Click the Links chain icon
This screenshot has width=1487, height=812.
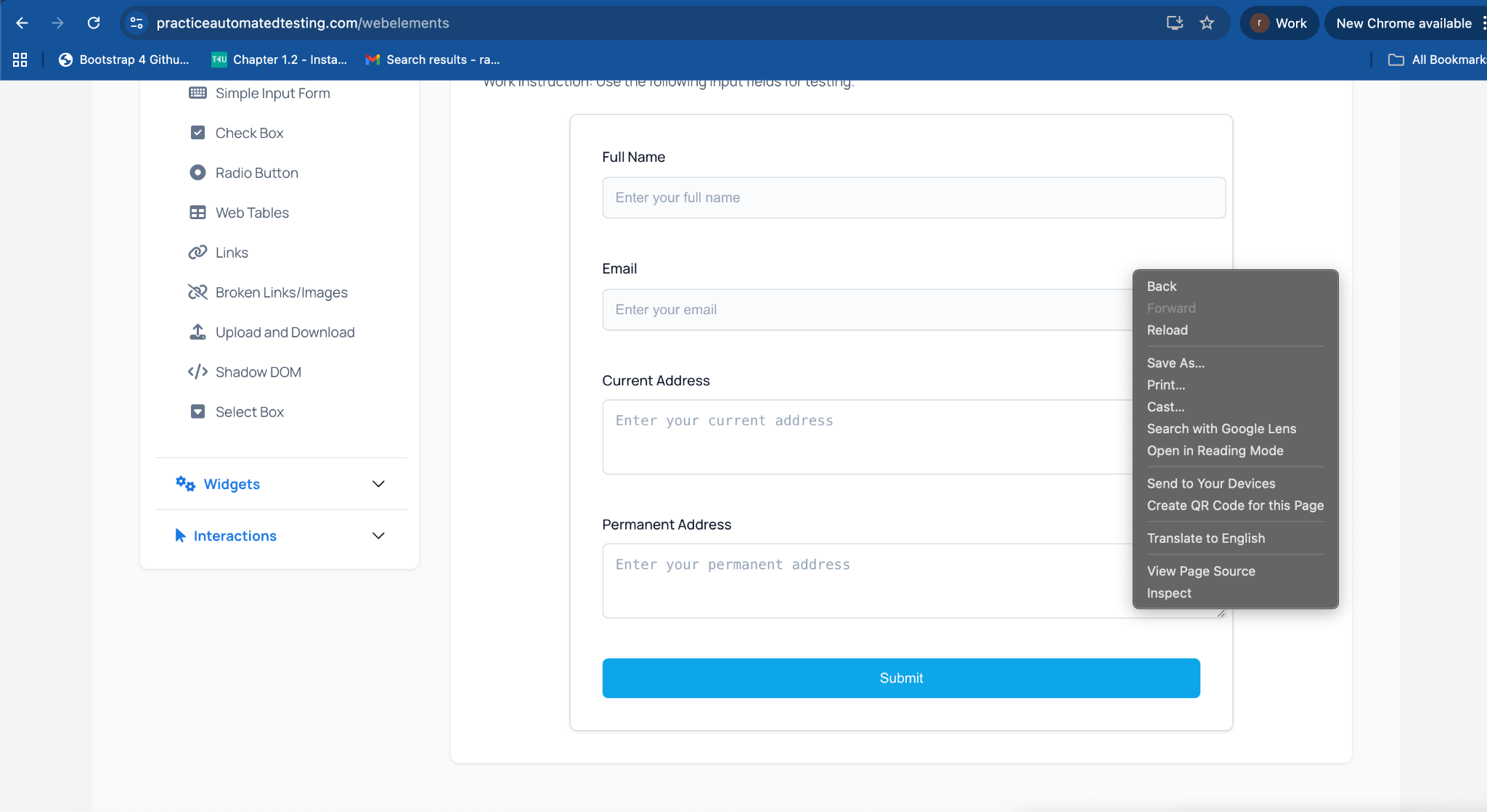(197, 253)
